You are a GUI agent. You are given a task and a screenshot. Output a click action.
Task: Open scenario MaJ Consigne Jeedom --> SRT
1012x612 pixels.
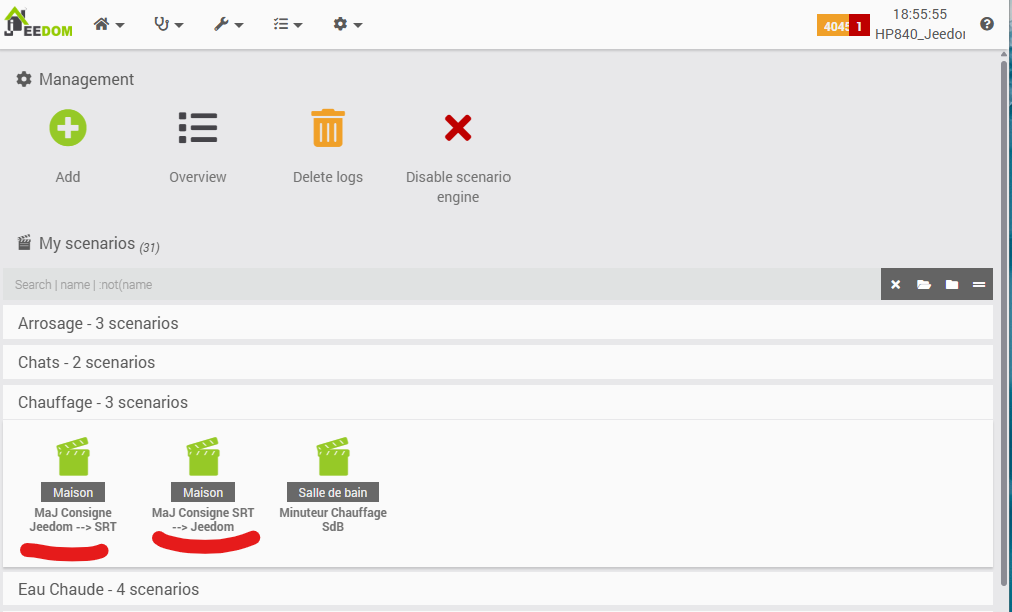pyautogui.click(x=73, y=458)
